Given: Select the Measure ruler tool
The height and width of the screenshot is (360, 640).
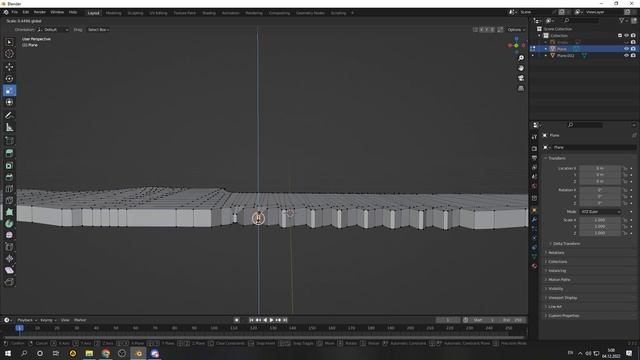Looking at the screenshot, I should coord(9,127).
